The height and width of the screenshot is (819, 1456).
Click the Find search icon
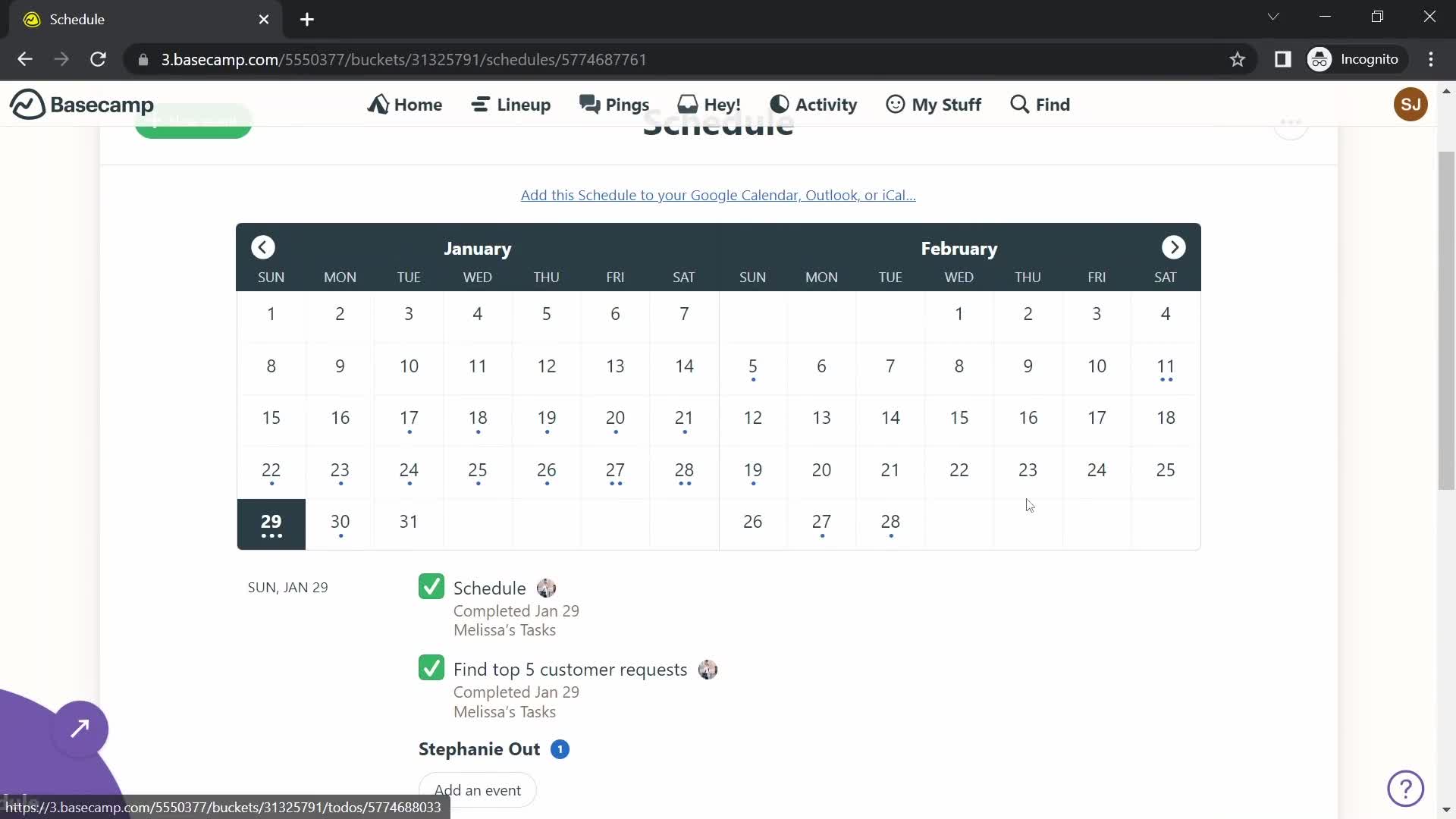[x=1019, y=104]
